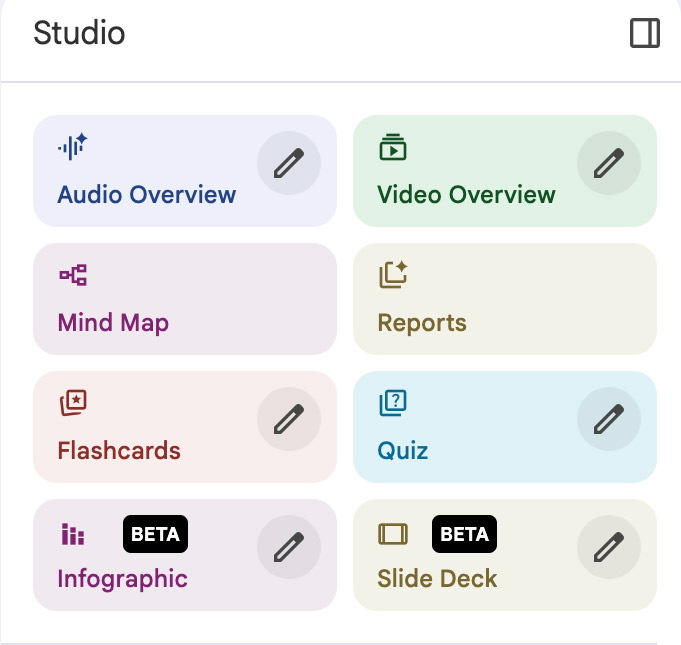Viewport: 681px width, 645px height.
Task: Click the Infographic bar chart icon
Action: pyautogui.click(x=72, y=534)
